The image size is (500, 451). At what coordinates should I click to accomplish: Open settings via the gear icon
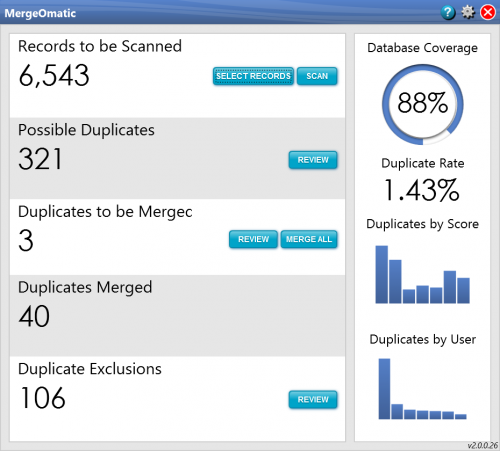pyautogui.click(x=468, y=13)
